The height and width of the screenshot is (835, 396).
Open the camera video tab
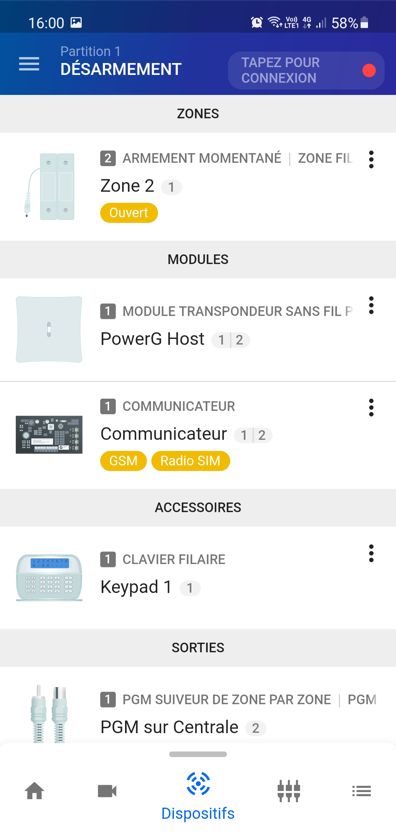108,791
